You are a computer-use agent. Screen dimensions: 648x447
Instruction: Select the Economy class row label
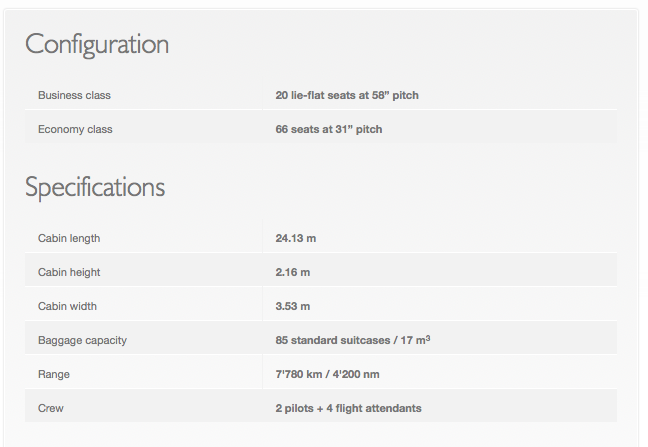coord(75,129)
